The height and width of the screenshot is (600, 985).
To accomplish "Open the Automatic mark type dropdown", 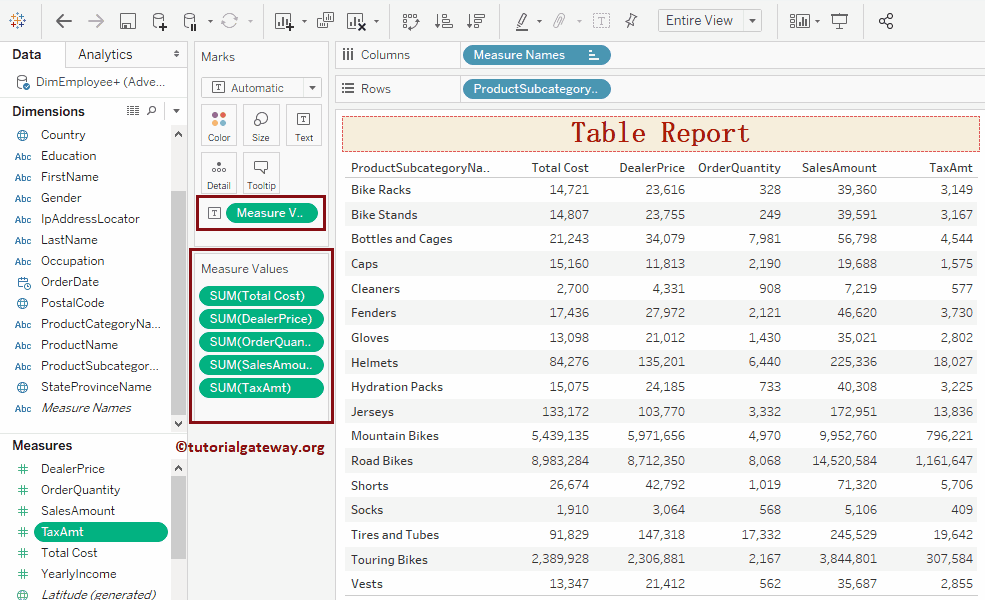I will point(313,88).
